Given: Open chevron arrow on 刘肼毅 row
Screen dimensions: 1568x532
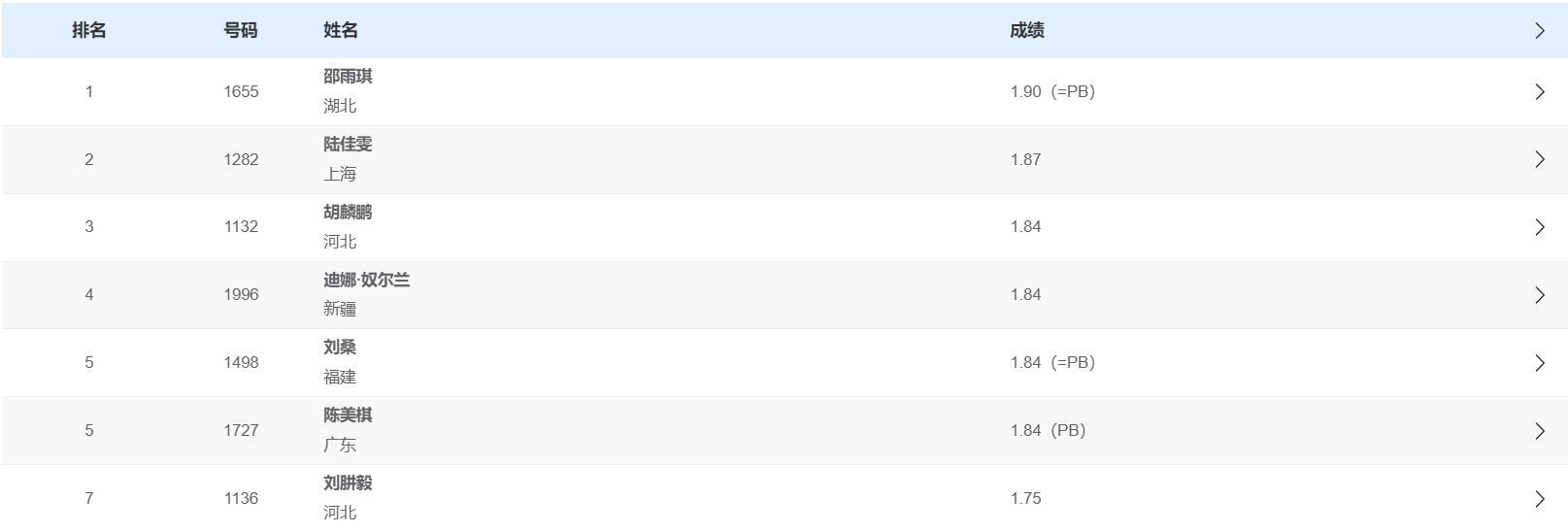Looking at the screenshot, I should coord(1539,499).
